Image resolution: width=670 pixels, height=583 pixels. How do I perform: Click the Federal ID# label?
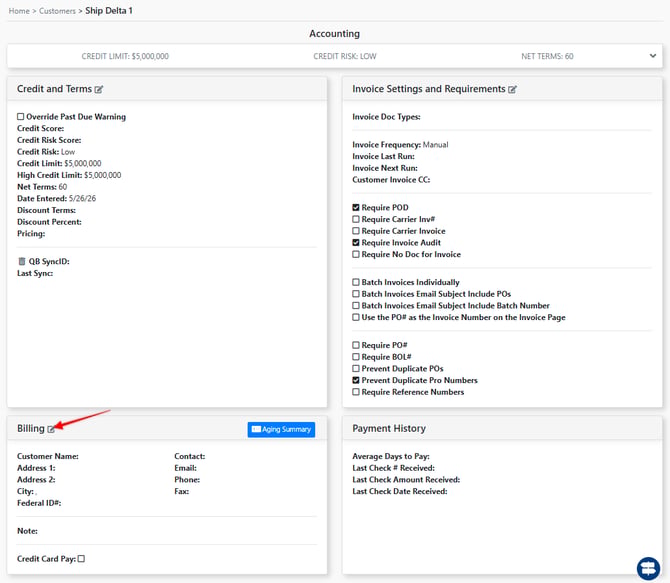pyautogui.click(x=39, y=503)
